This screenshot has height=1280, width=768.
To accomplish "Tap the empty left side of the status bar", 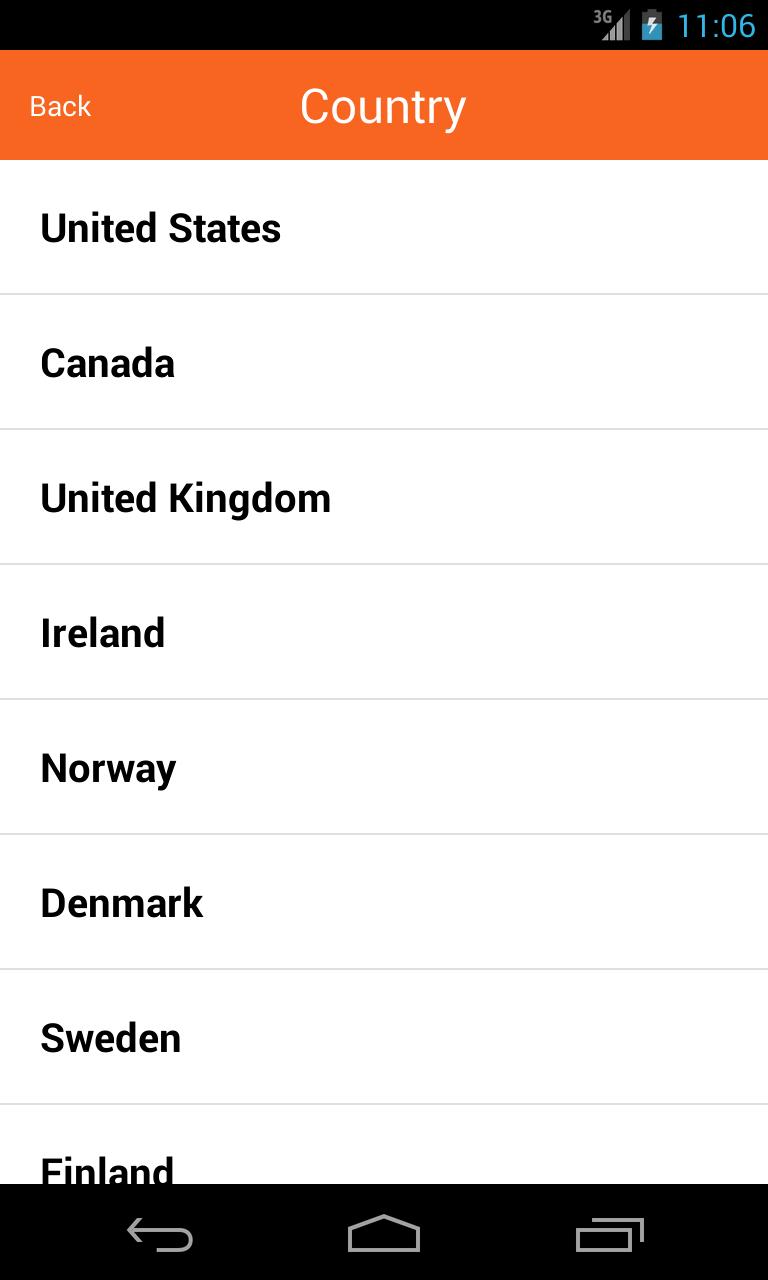I will pyautogui.click(x=250, y=25).
